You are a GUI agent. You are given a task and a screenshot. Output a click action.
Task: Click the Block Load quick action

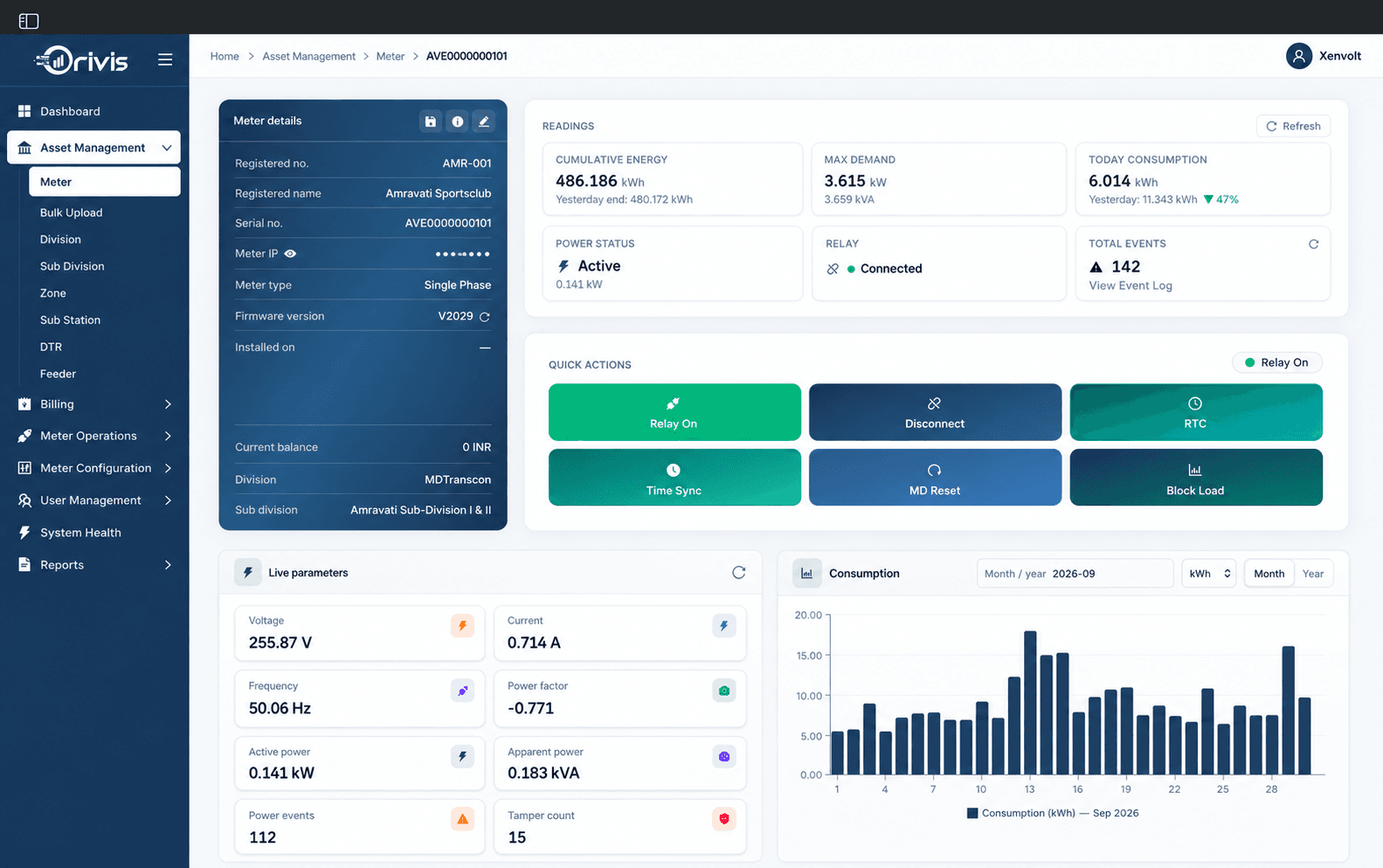[1196, 478]
